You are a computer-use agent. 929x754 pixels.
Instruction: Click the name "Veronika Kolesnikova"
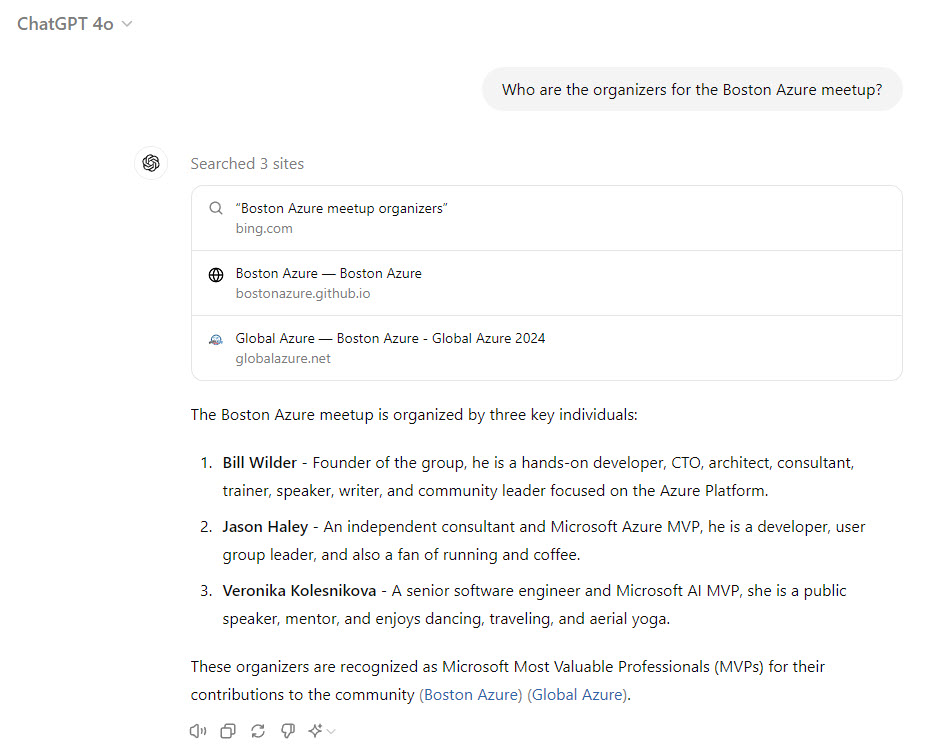(x=299, y=591)
